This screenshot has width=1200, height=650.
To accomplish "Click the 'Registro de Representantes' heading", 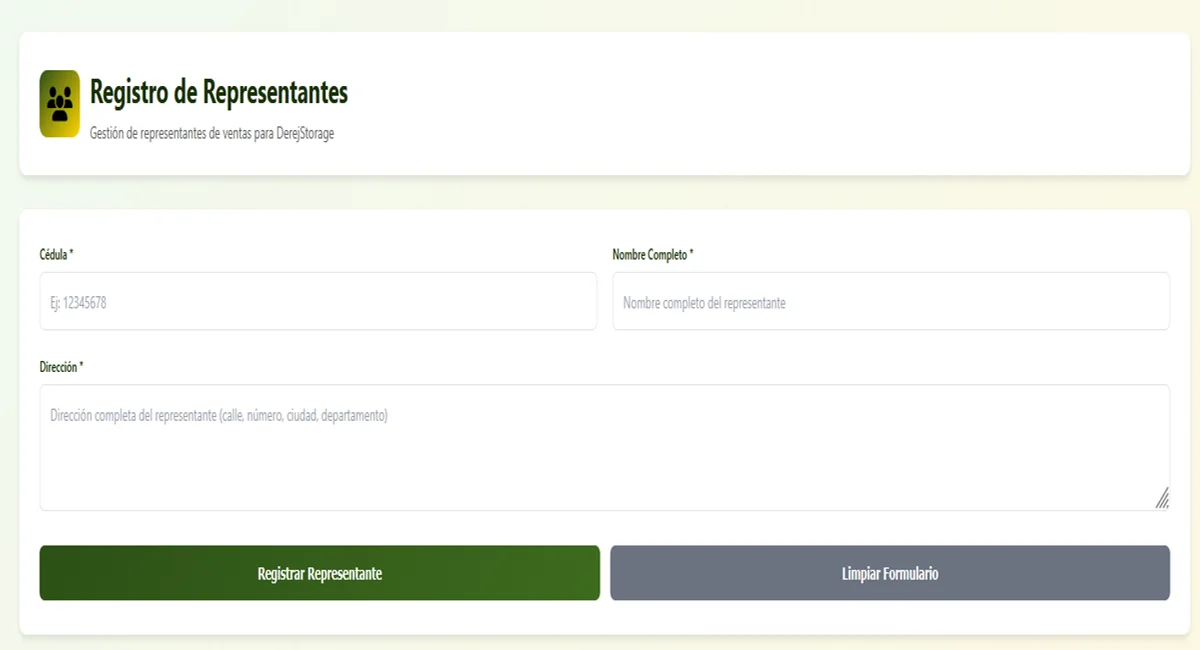I will (219, 92).
